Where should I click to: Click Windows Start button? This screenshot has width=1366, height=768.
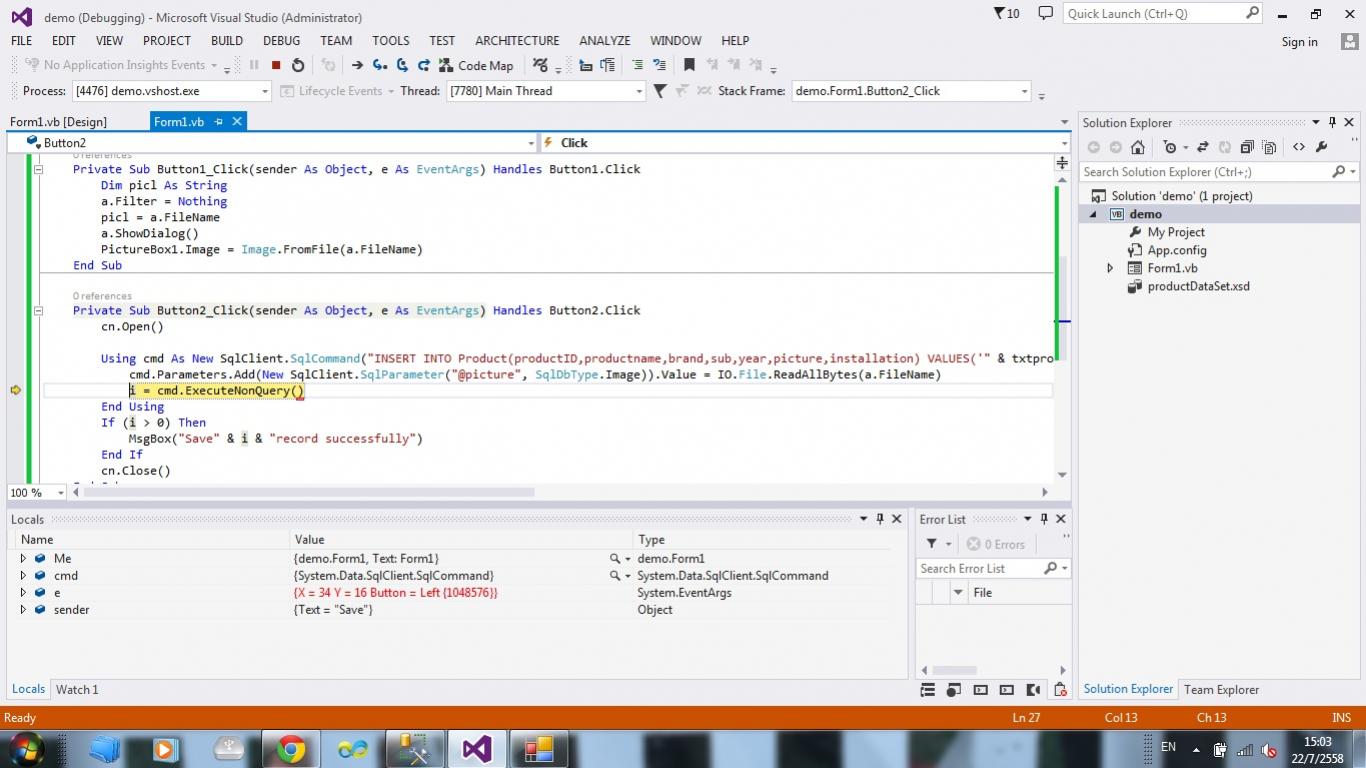[26, 749]
